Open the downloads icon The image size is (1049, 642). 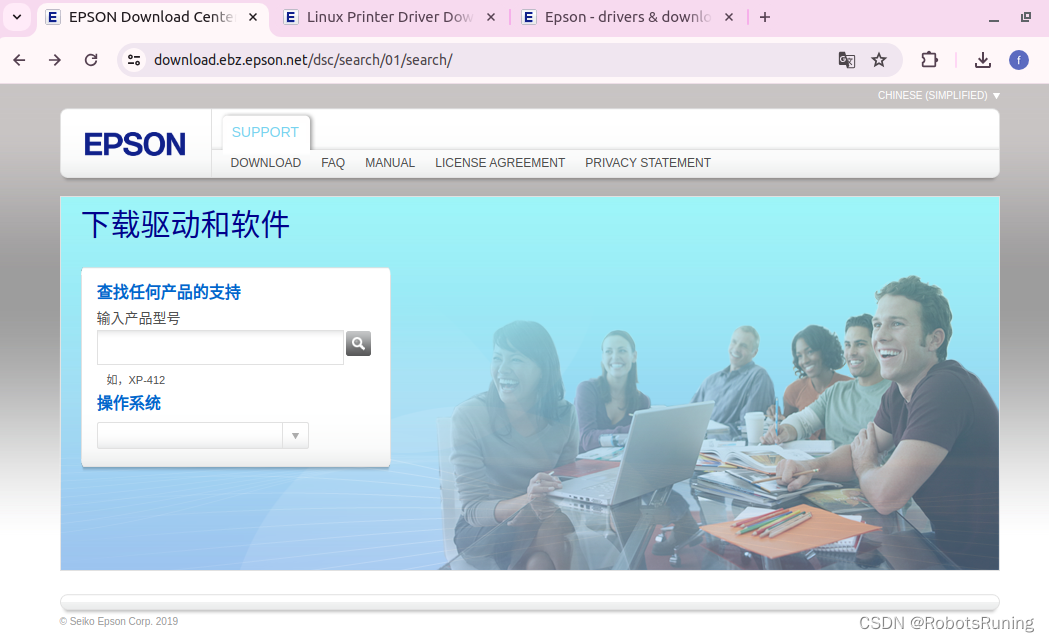coord(983,60)
